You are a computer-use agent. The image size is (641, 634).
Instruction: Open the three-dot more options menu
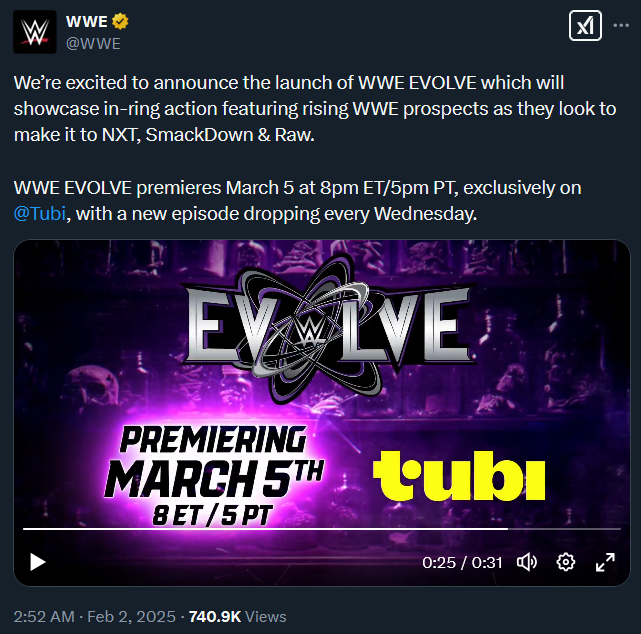(621, 26)
